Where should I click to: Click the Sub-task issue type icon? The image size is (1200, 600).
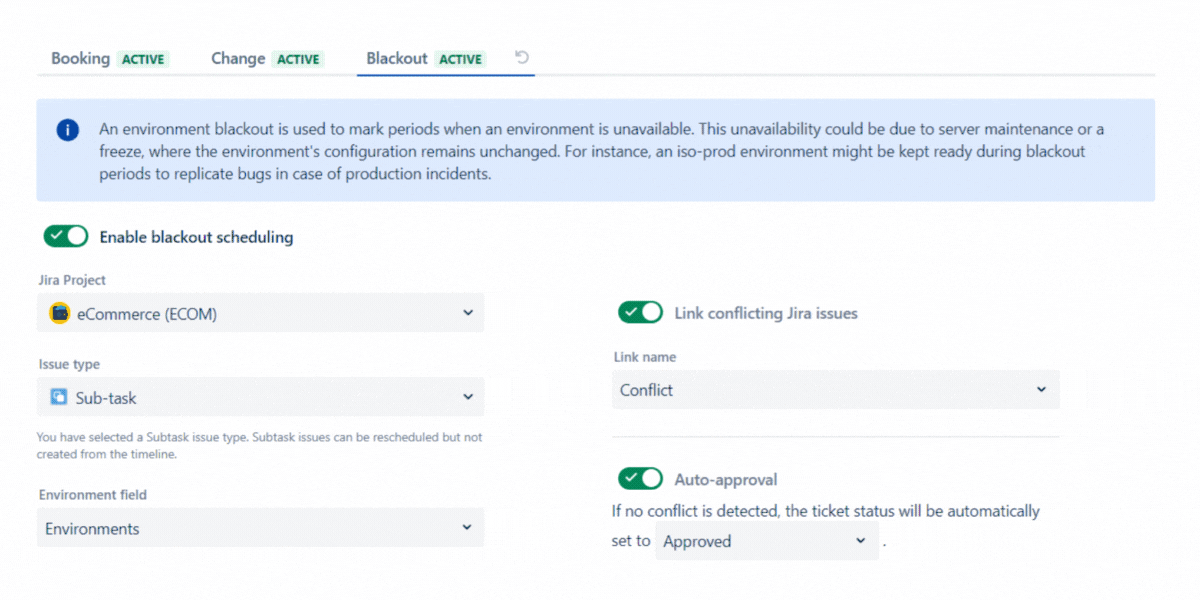click(59, 397)
